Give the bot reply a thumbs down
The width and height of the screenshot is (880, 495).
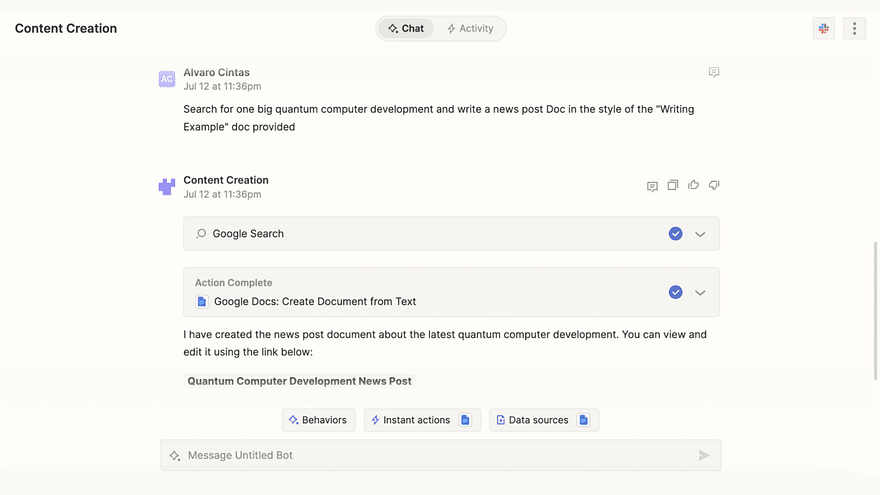(714, 185)
